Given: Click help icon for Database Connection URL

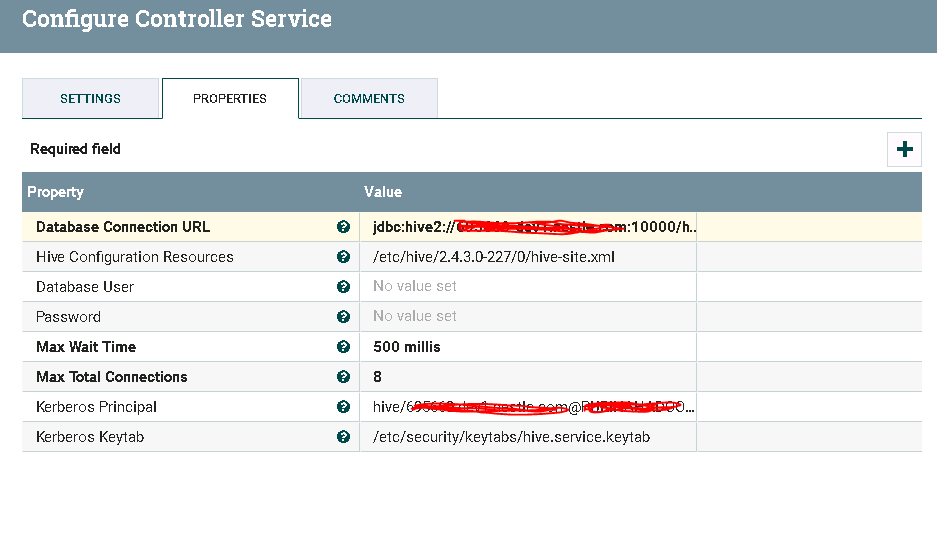Looking at the screenshot, I should point(343,227).
